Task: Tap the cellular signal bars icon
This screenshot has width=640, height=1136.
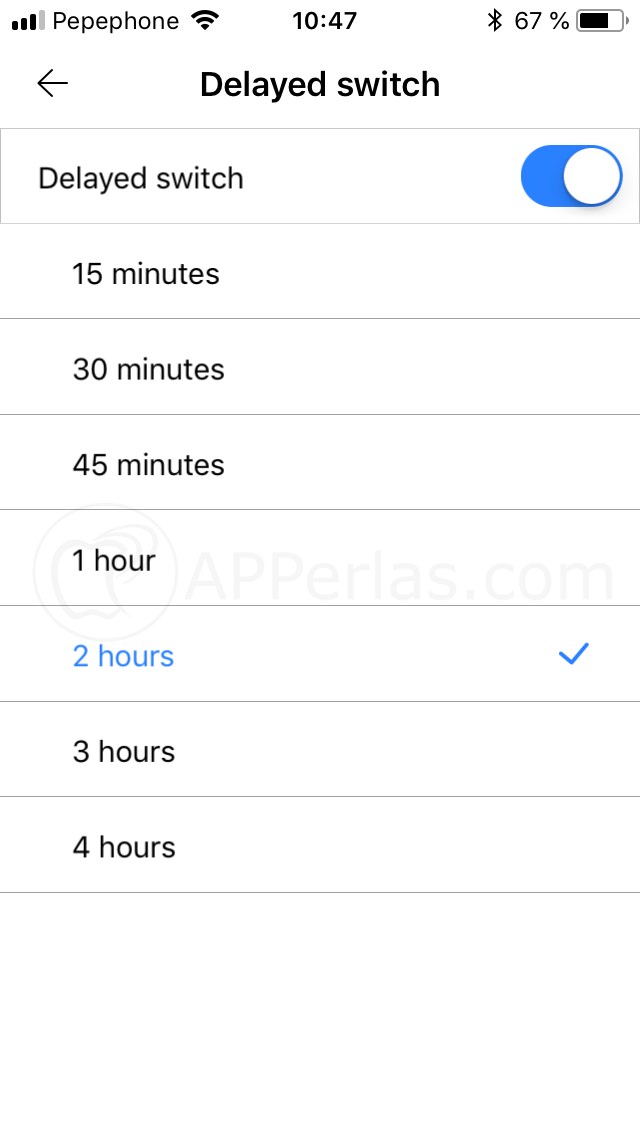Action: coord(28,21)
